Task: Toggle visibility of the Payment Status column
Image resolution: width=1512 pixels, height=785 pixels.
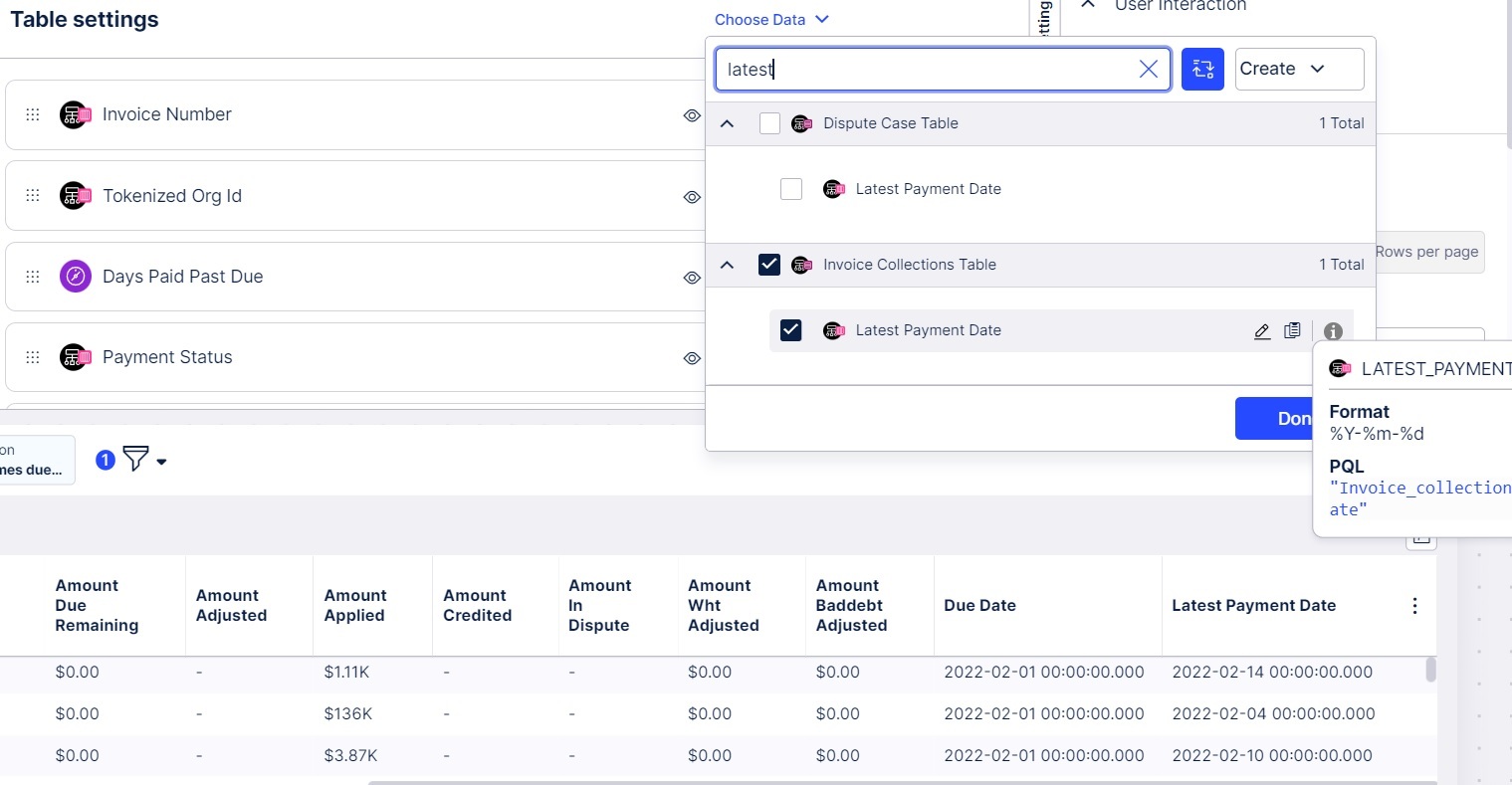Action: [692, 358]
